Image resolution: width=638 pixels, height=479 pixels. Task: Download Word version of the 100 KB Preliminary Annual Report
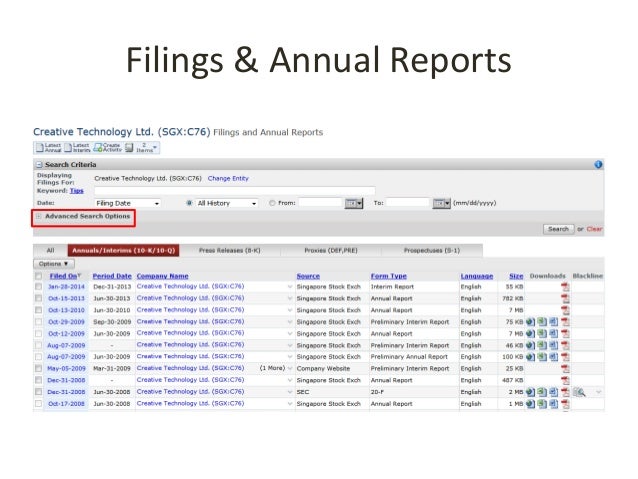[553, 357]
